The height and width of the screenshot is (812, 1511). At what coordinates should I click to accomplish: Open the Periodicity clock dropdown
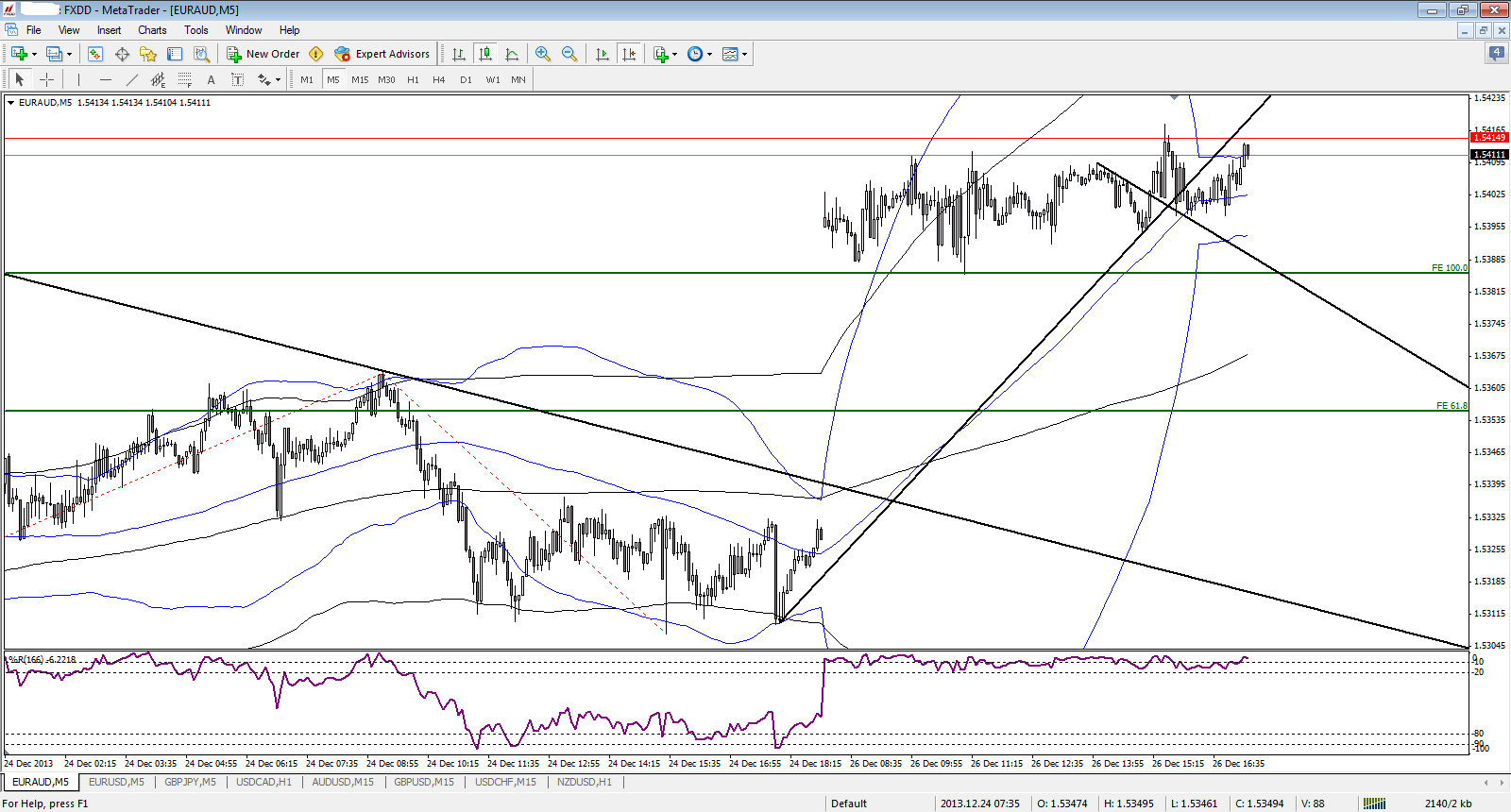699,54
